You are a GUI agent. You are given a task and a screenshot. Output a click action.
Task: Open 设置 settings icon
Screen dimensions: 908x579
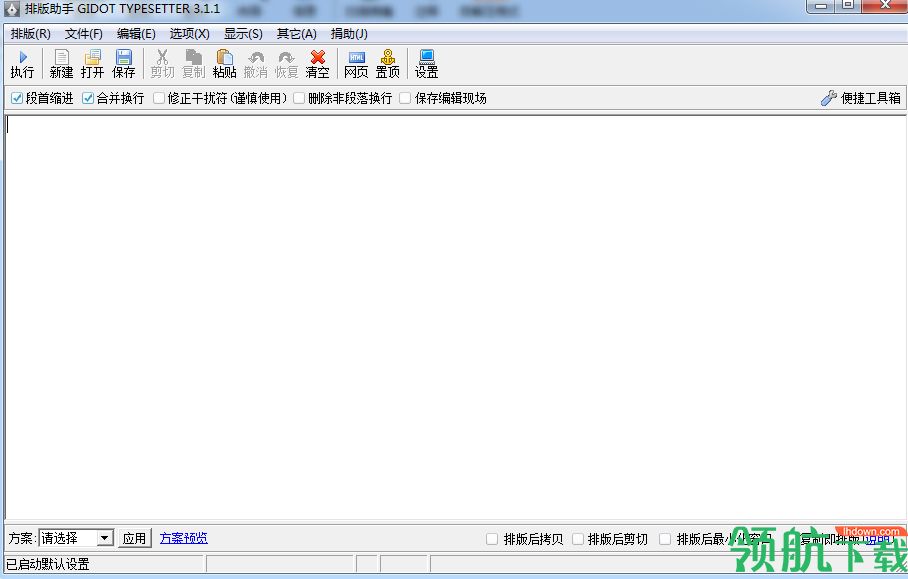coord(427,64)
